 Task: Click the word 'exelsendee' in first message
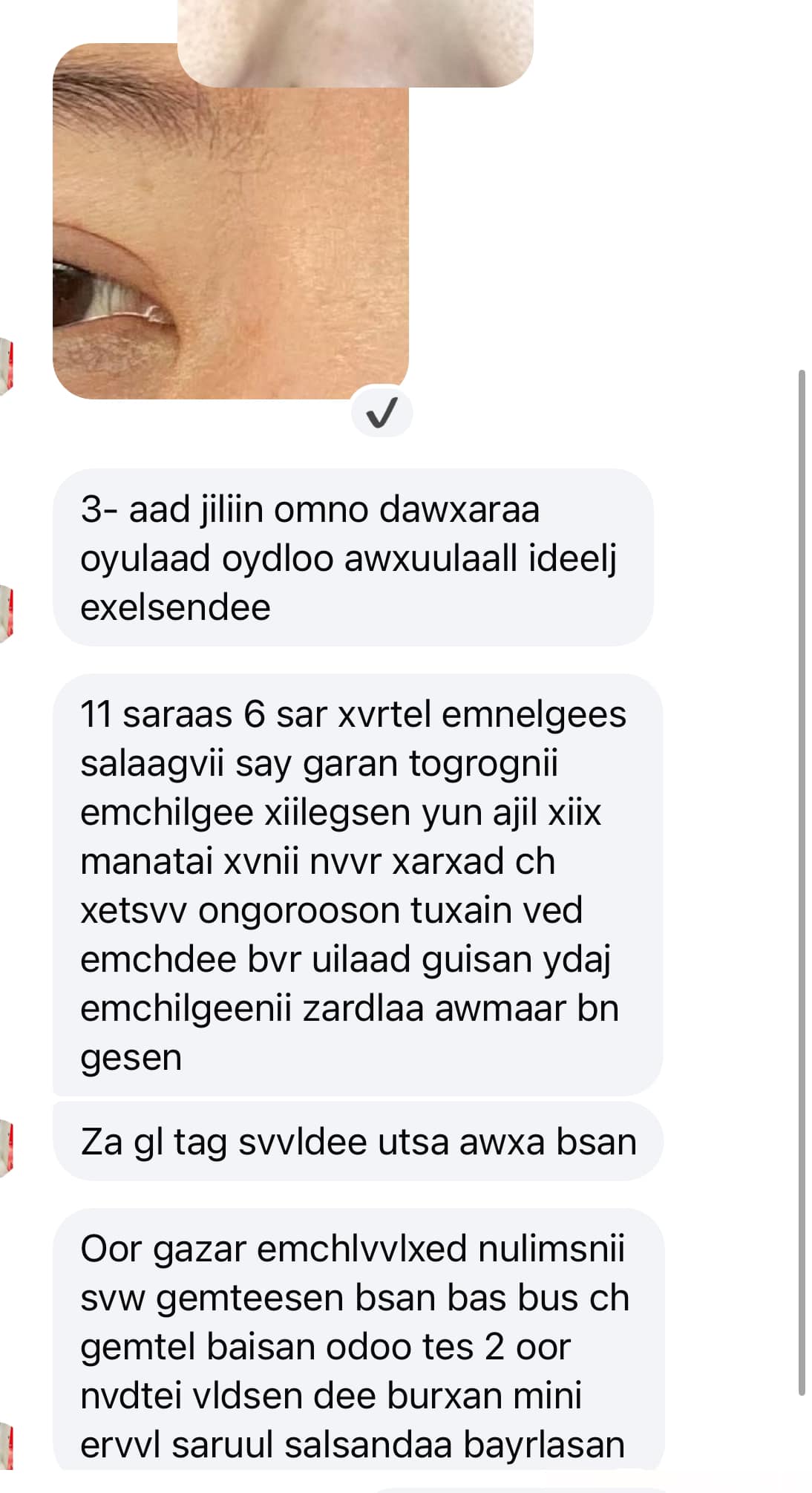point(175,607)
